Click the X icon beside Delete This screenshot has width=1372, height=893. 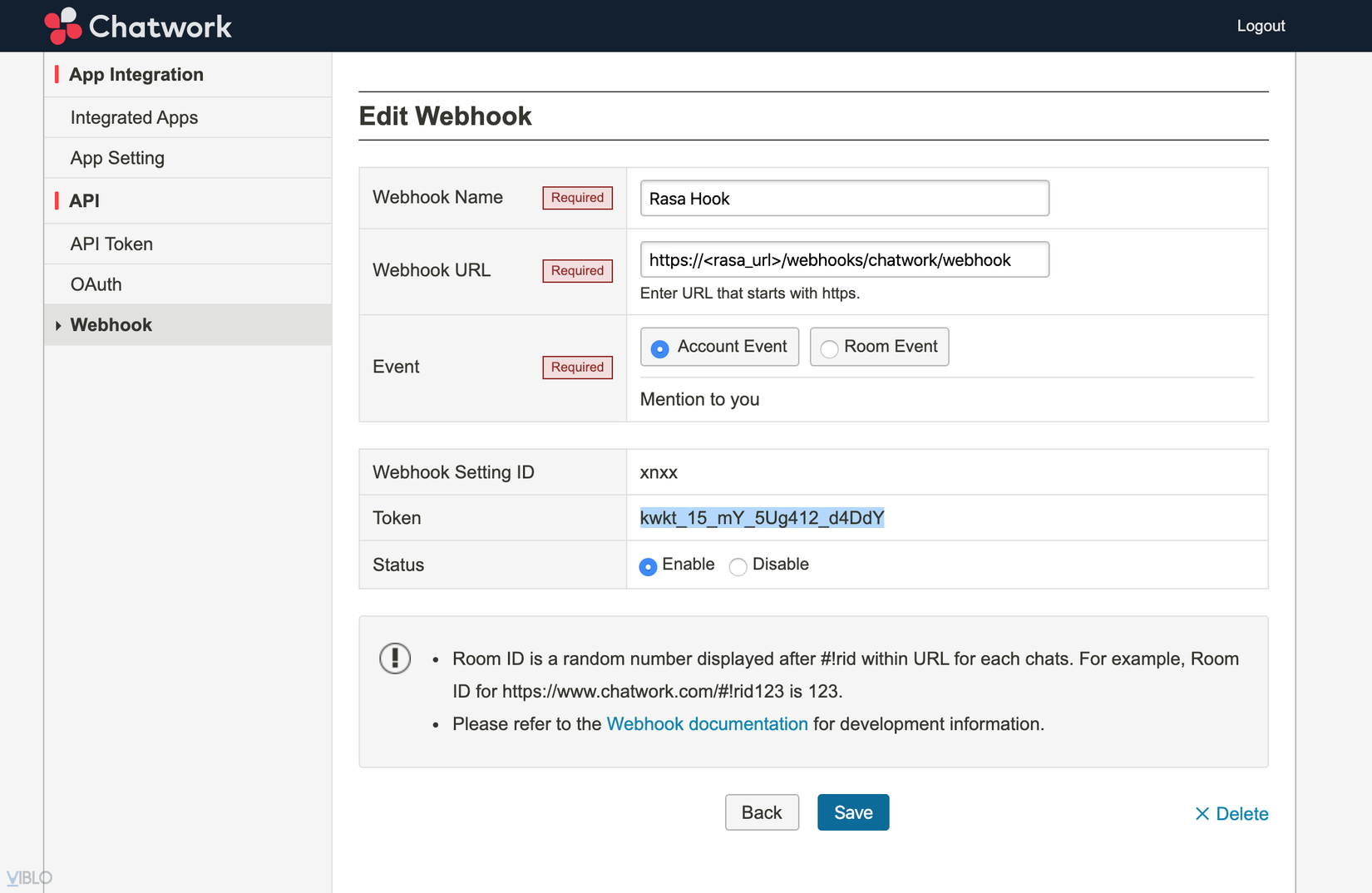1202,814
